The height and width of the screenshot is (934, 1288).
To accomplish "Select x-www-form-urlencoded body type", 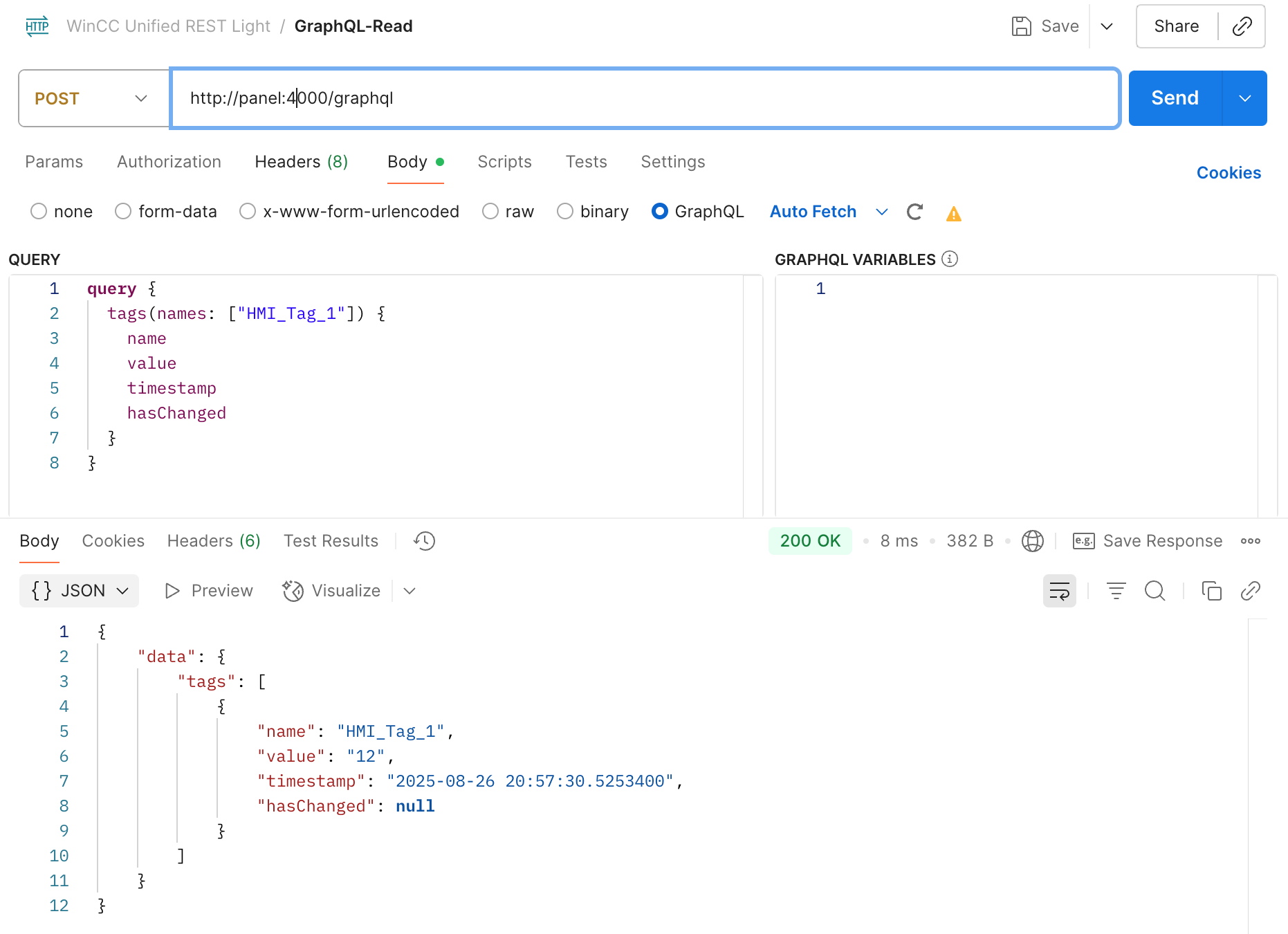I will pyautogui.click(x=248, y=211).
